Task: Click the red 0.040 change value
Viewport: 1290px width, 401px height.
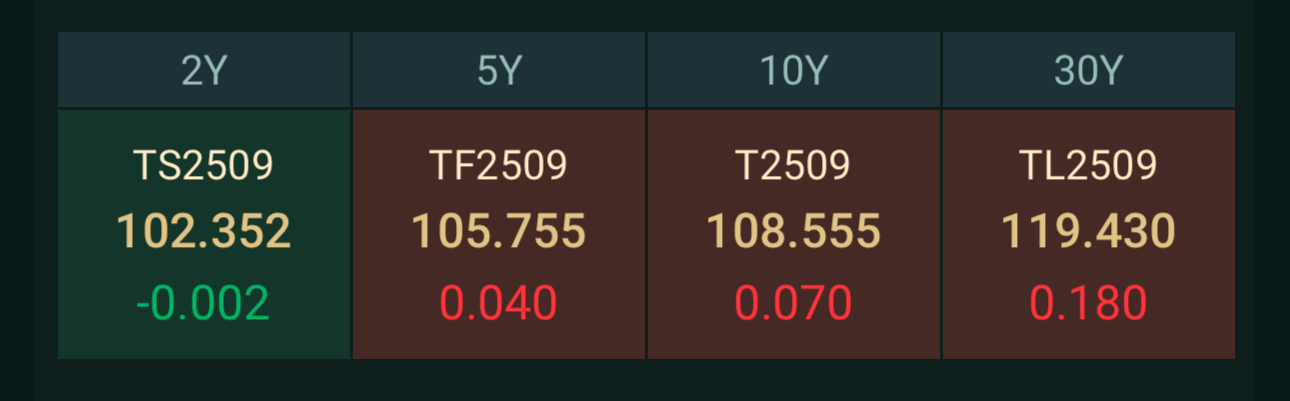Action: pyautogui.click(x=499, y=303)
